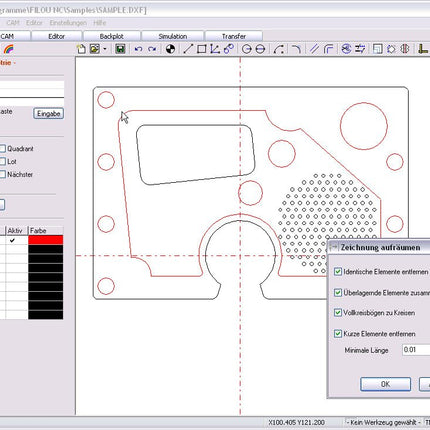The width and height of the screenshot is (430, 430).
Task: Click the Zeichnung aufräumen dialog title
Action: pos(380,248)
